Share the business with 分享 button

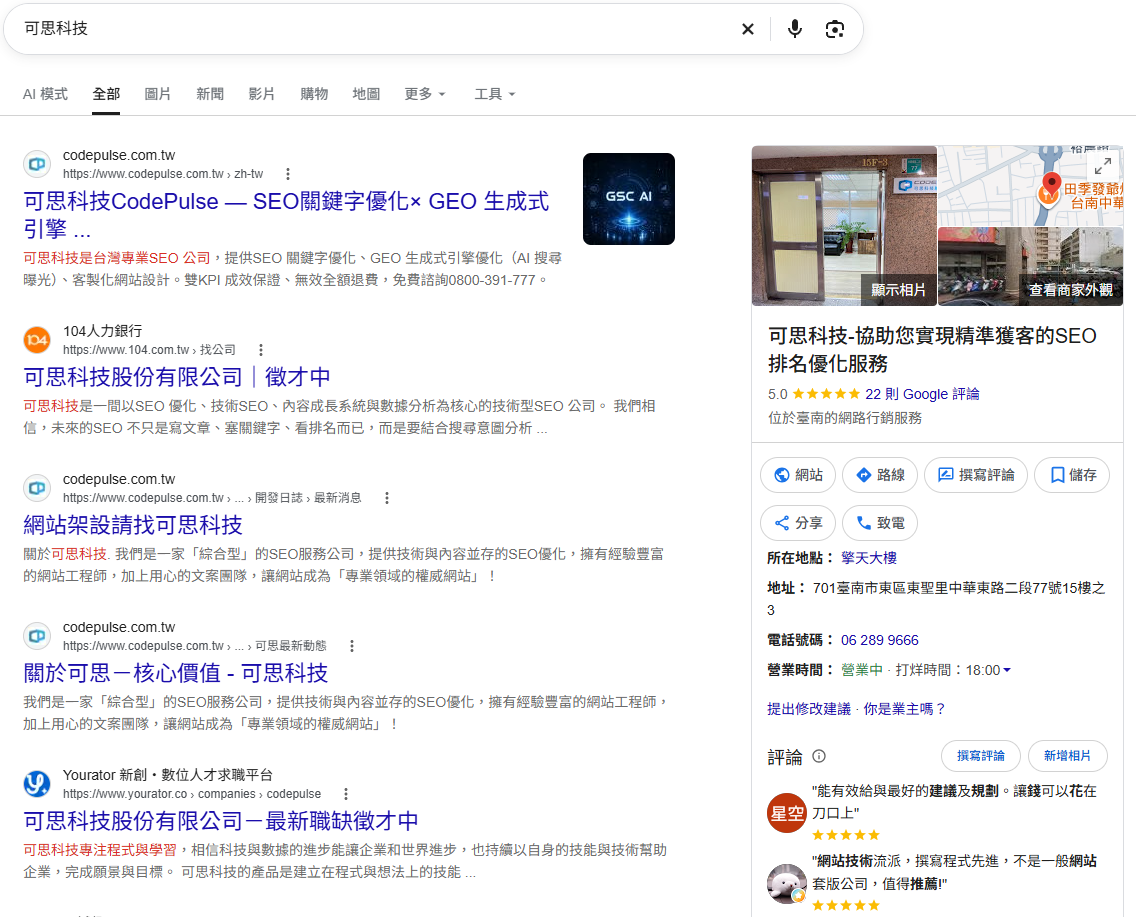[x=798, y=523]
